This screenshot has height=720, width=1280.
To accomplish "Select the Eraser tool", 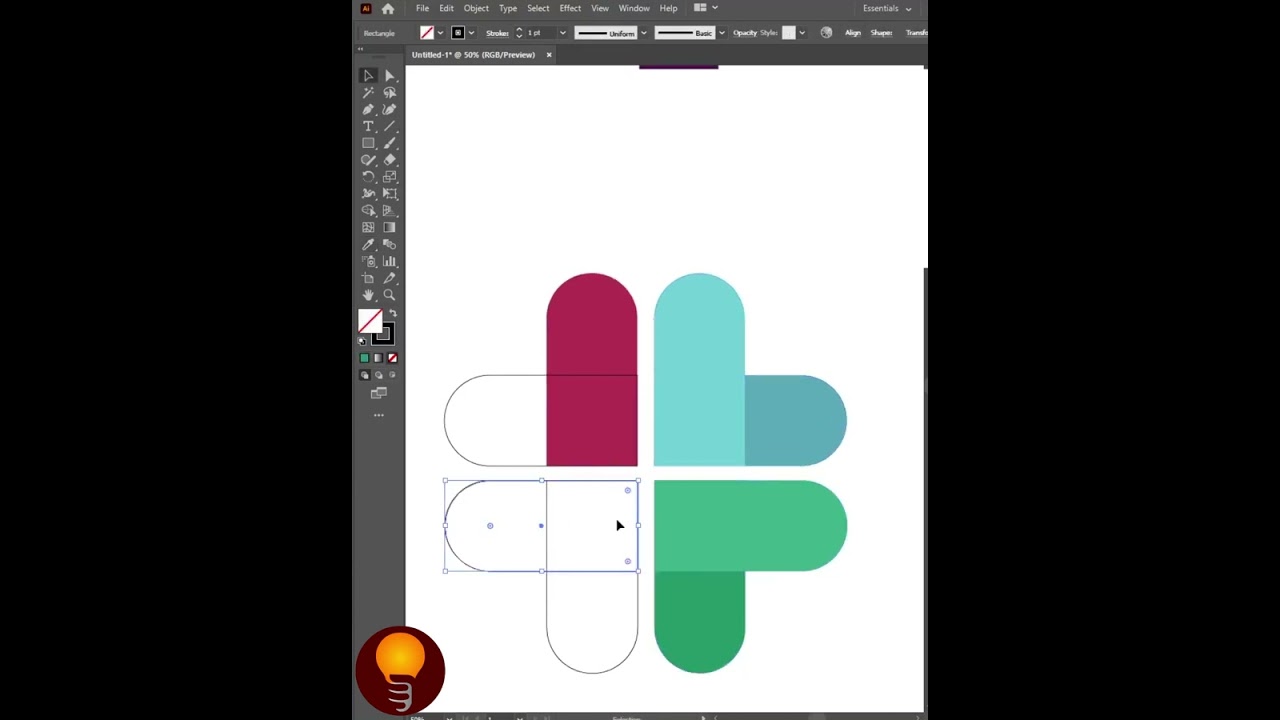I will (x=389, y=160).
